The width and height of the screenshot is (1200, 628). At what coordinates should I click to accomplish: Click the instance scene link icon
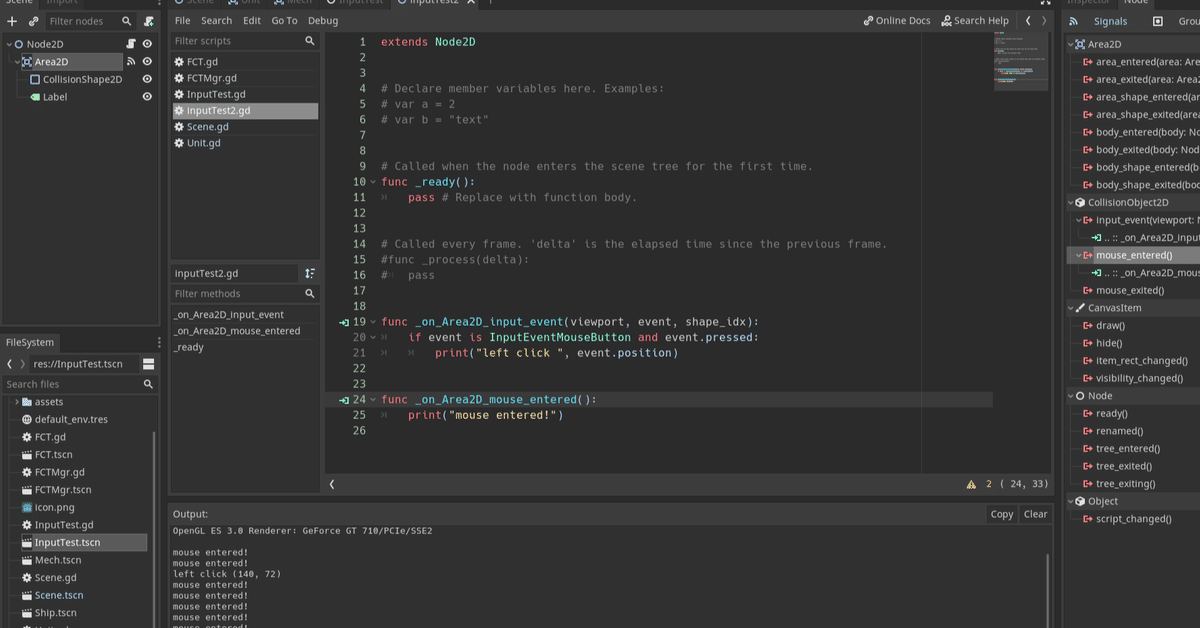tap(33, 21)
